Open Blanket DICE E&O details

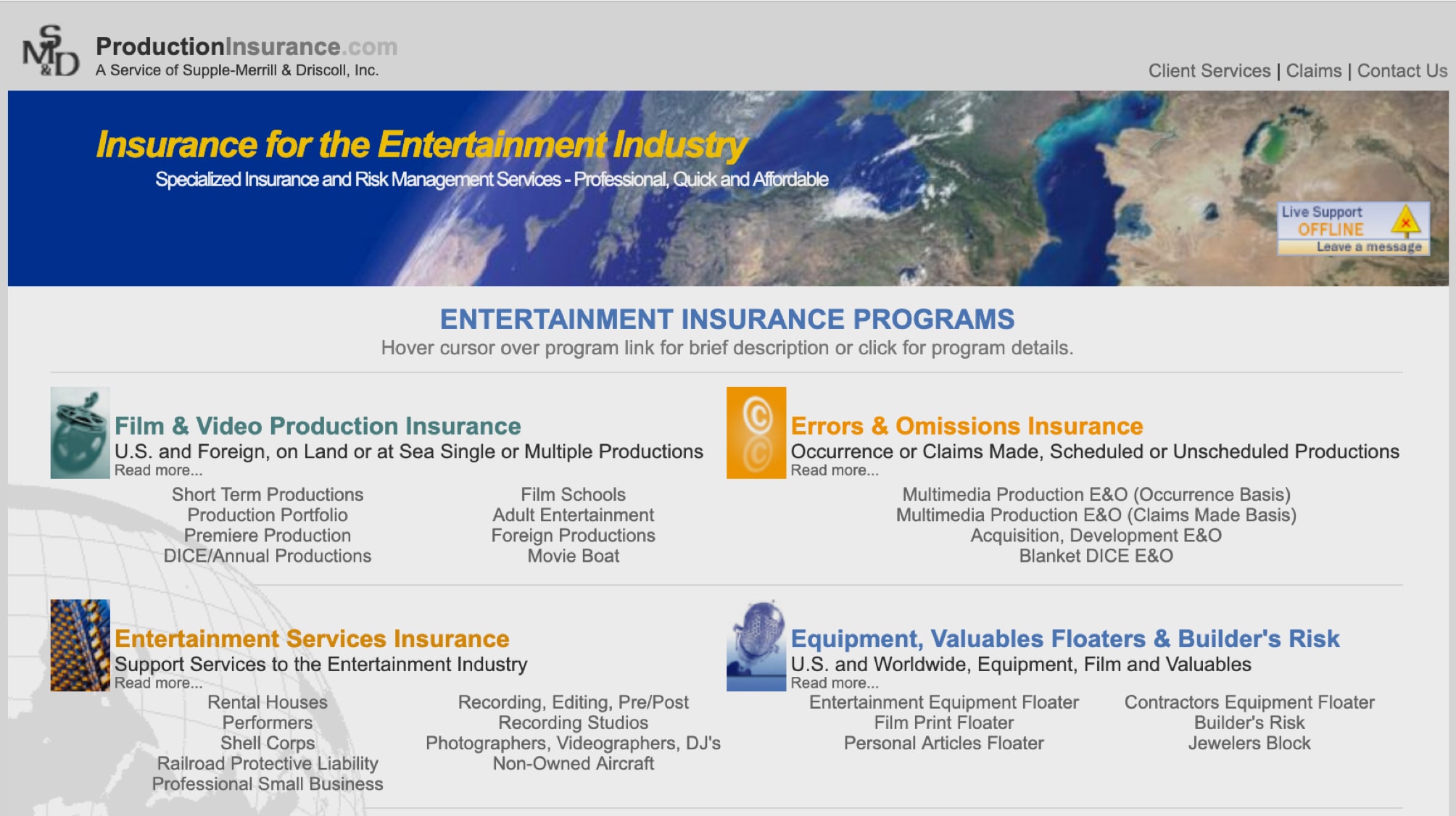point(1096,556)
